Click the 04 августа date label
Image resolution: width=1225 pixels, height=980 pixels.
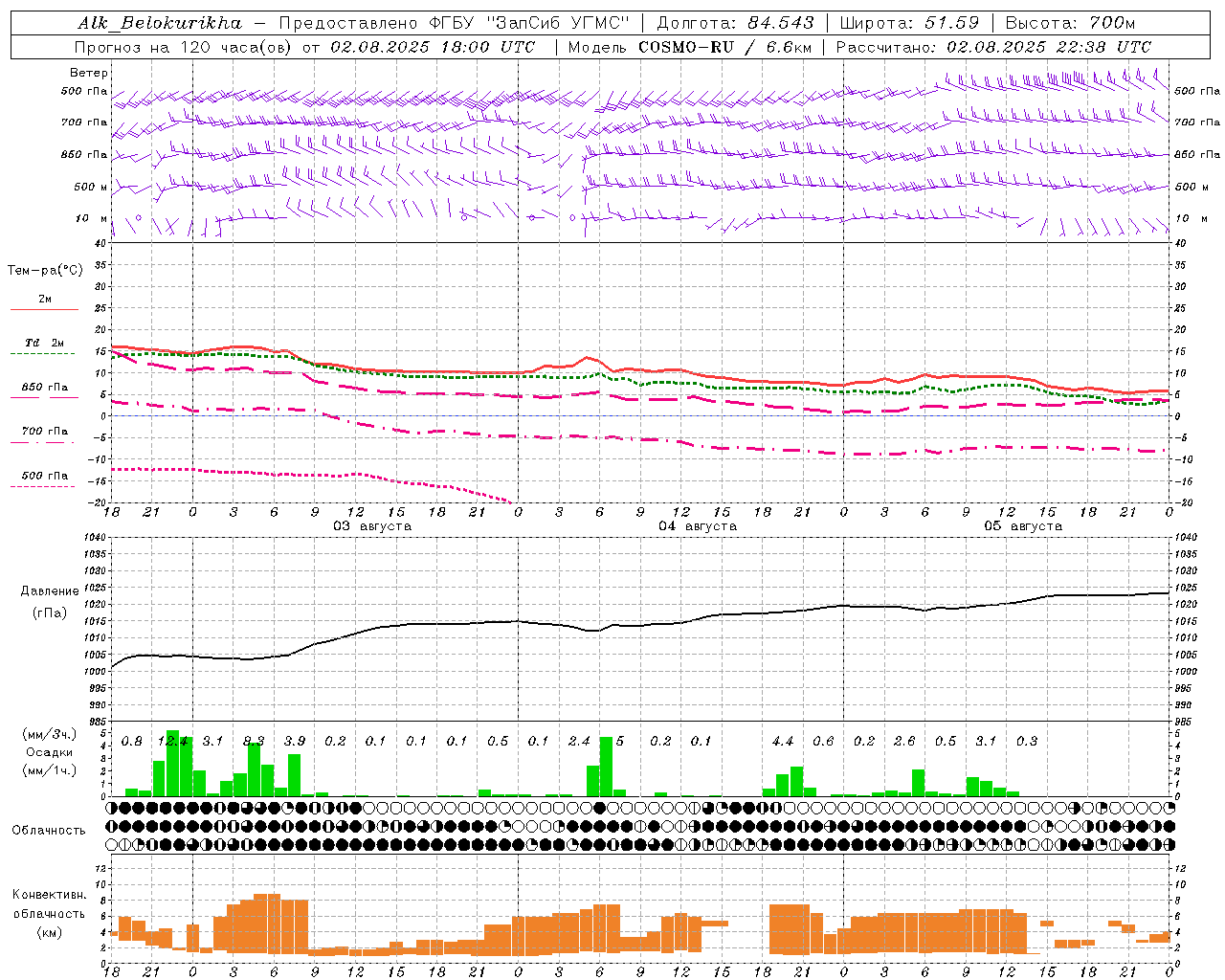coord(698,526)
